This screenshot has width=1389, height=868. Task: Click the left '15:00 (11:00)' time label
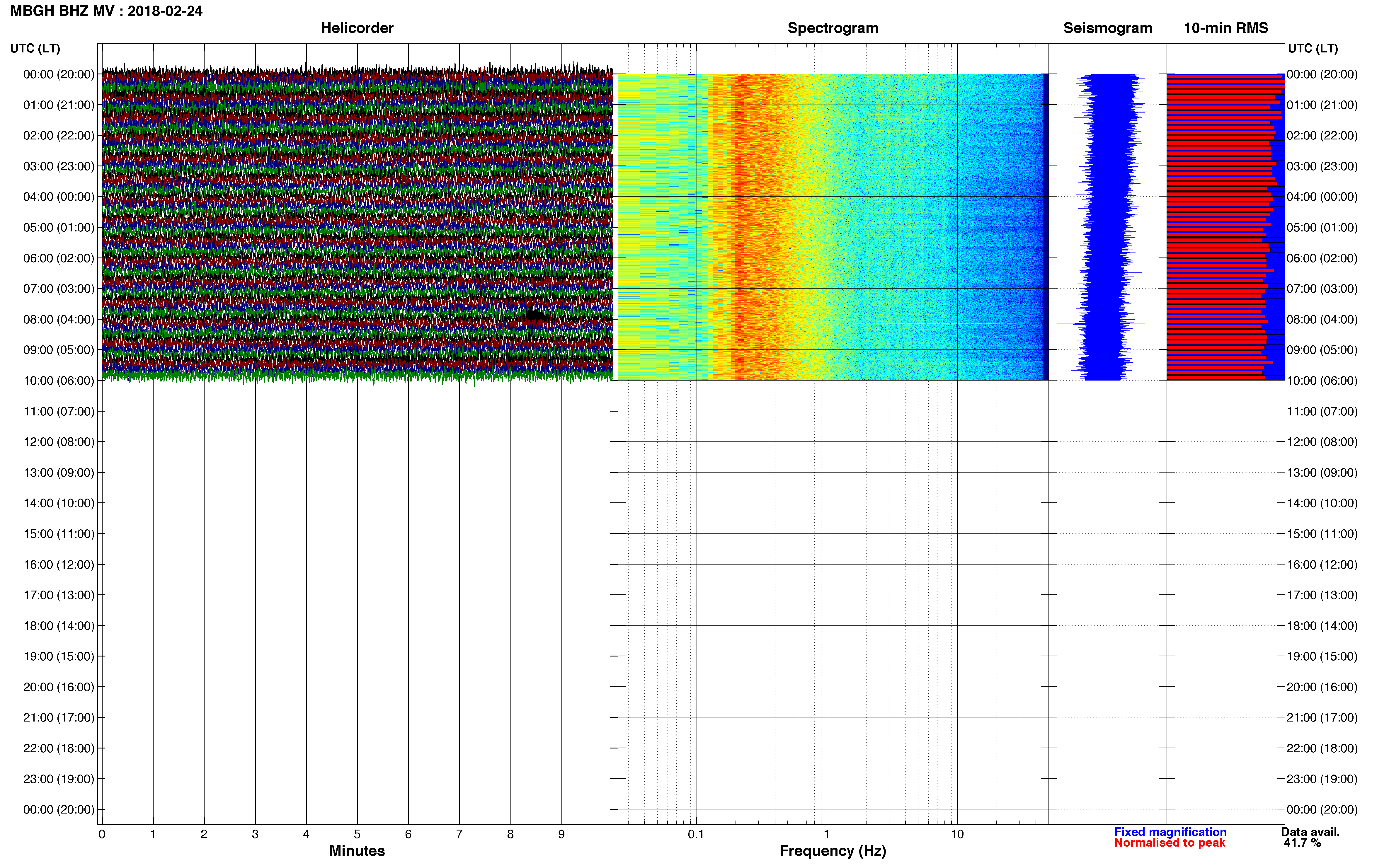point(59,534)
